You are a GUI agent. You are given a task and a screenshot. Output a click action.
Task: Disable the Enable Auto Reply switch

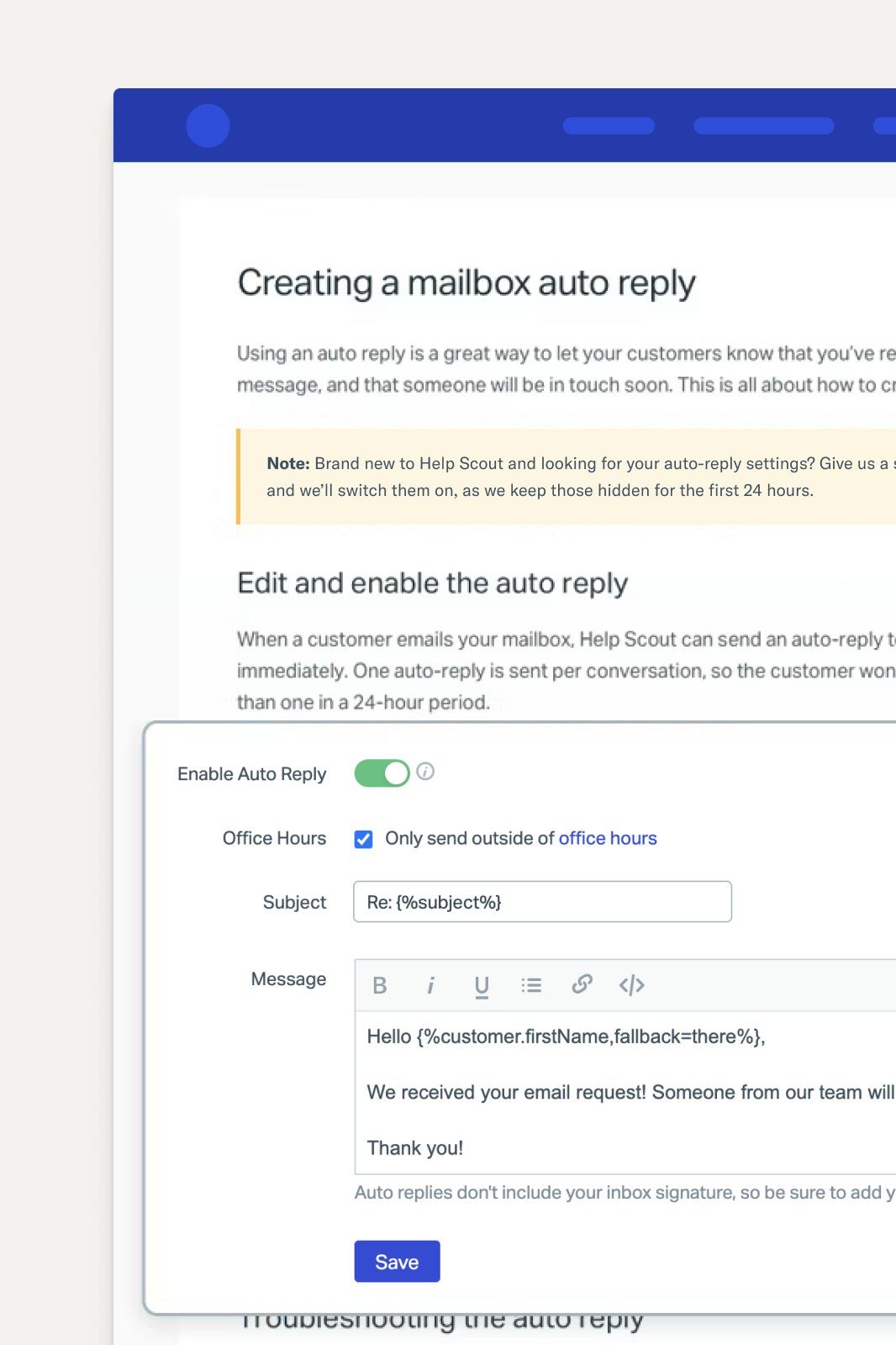tap(382, 773)
